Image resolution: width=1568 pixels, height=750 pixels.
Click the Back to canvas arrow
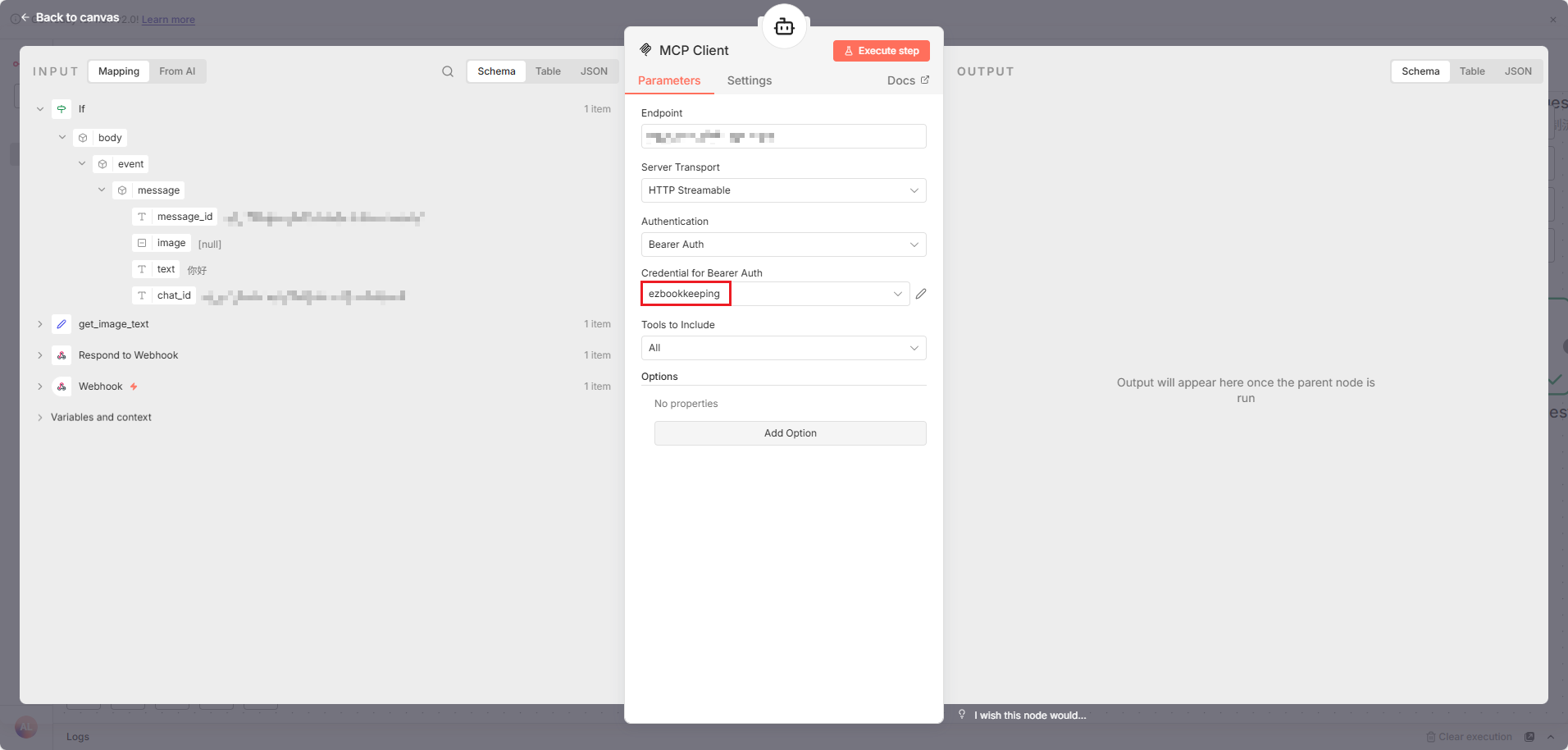coord(25,17)
